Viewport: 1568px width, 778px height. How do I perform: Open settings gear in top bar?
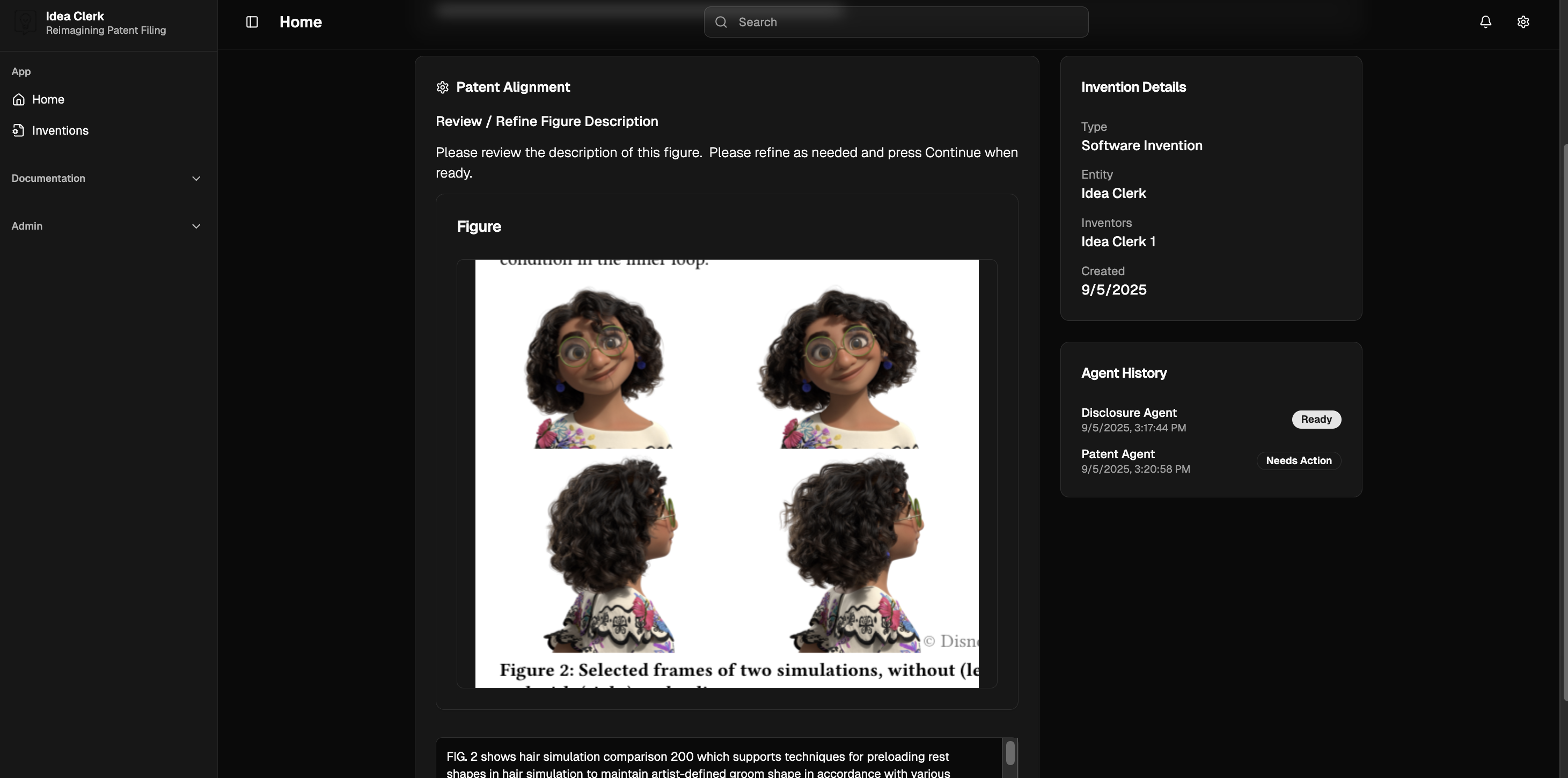[1523, 22]
